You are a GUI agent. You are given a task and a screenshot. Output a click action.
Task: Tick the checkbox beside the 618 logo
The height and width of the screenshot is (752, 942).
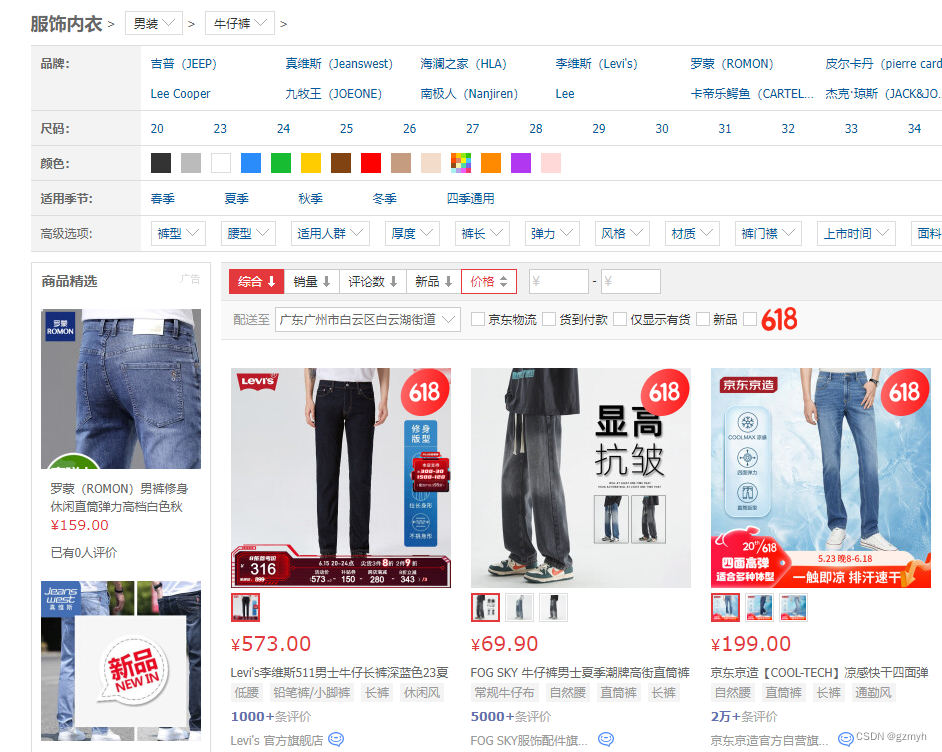point(750,319)
